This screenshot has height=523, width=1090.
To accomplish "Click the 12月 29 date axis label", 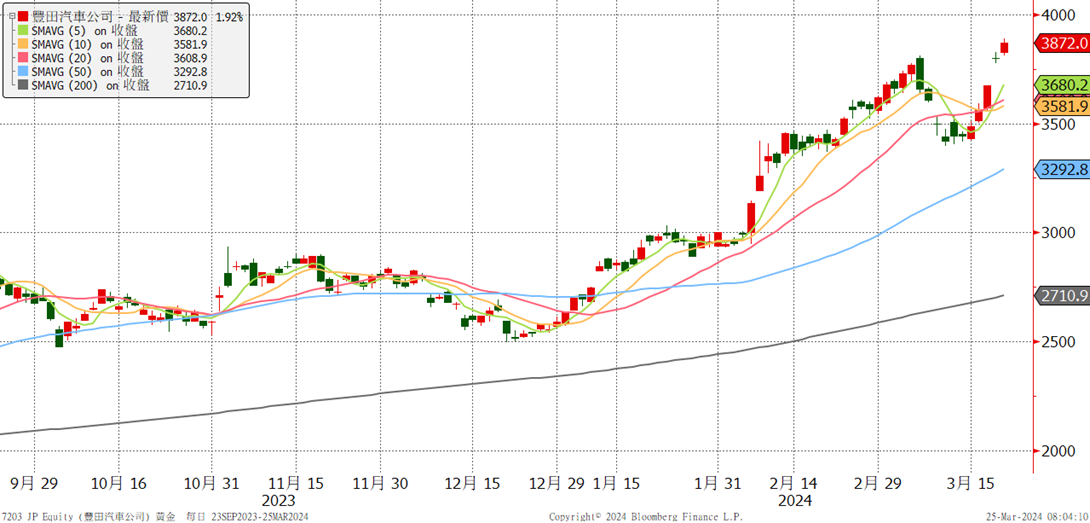I will [x=555, y=484].
